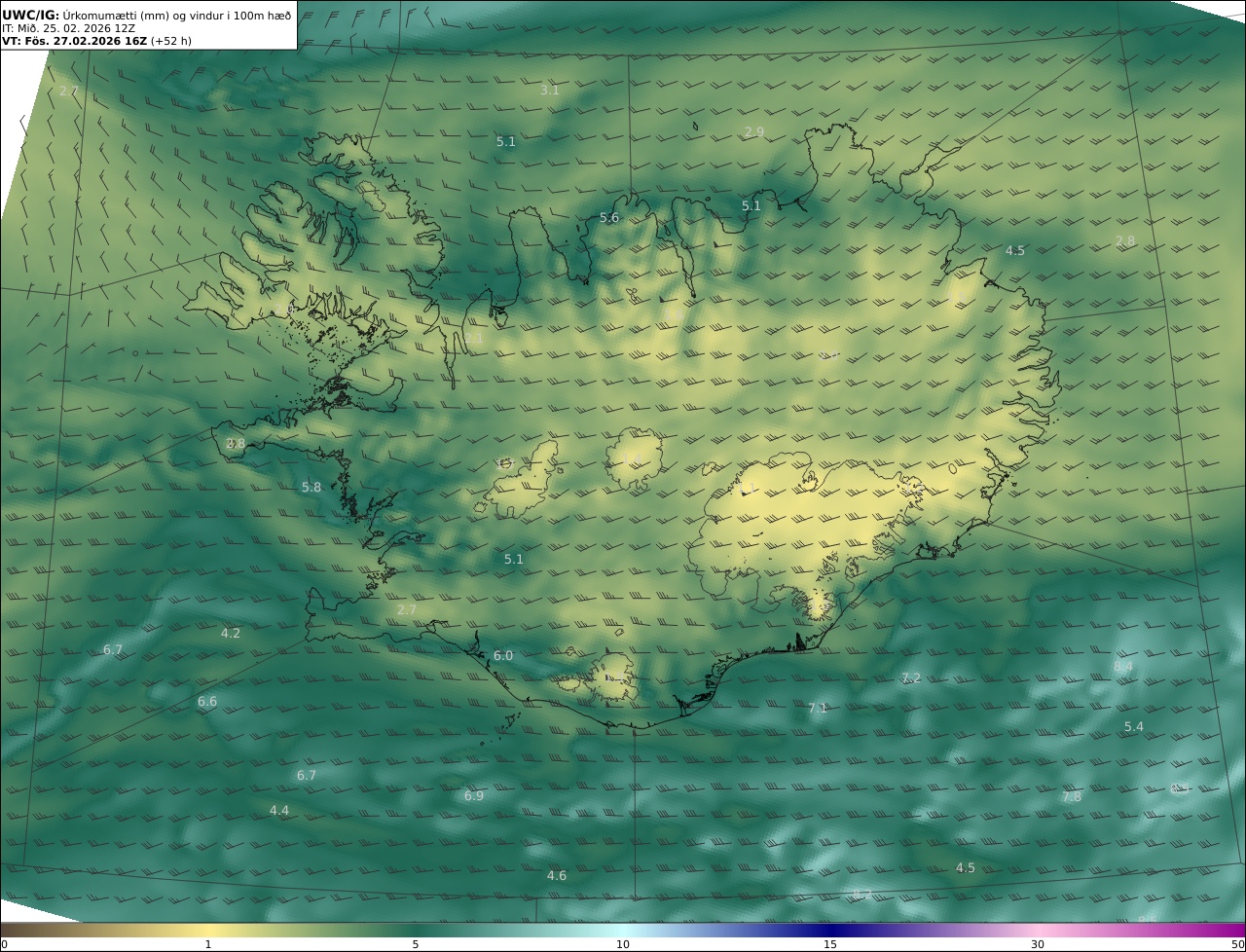
Task: Click the map value 7.1
Action: click(x=818, y=708)
